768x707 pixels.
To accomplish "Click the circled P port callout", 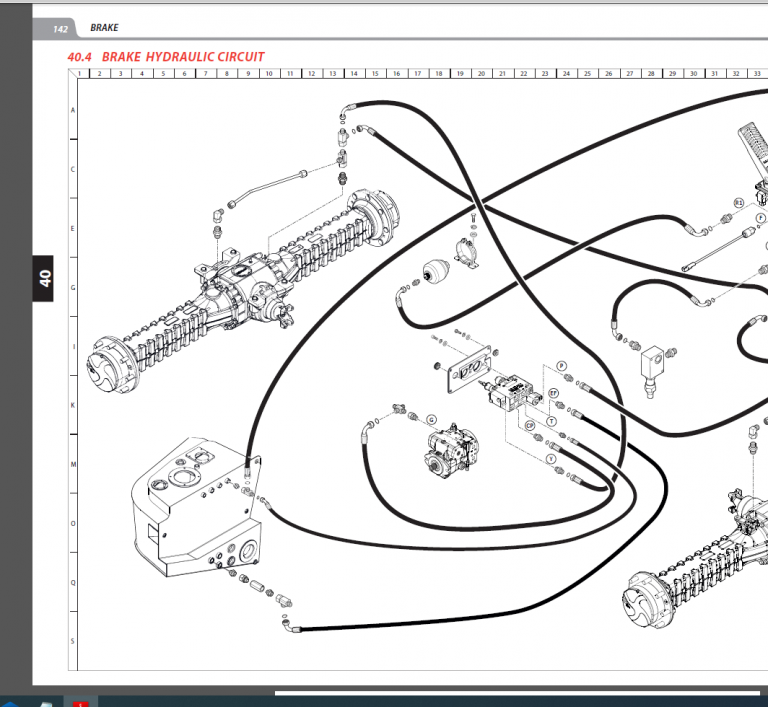I will click(x=562, y=366).
